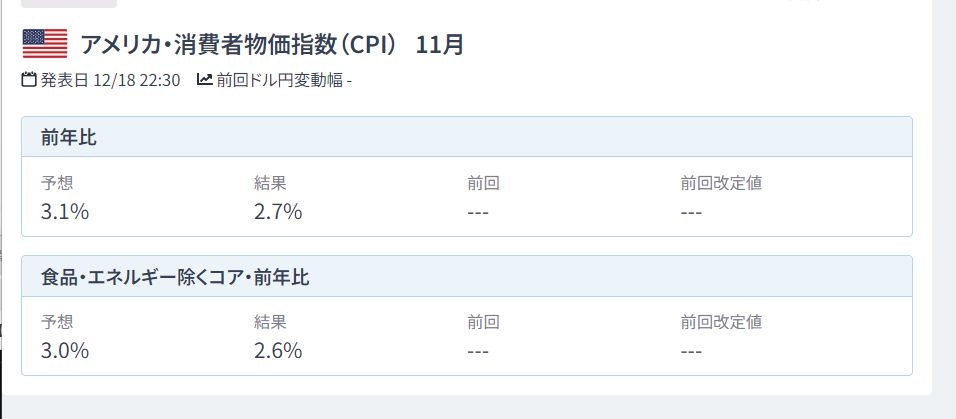Click the 前回ドル円変動幅 label

click(x=280, y=80)
